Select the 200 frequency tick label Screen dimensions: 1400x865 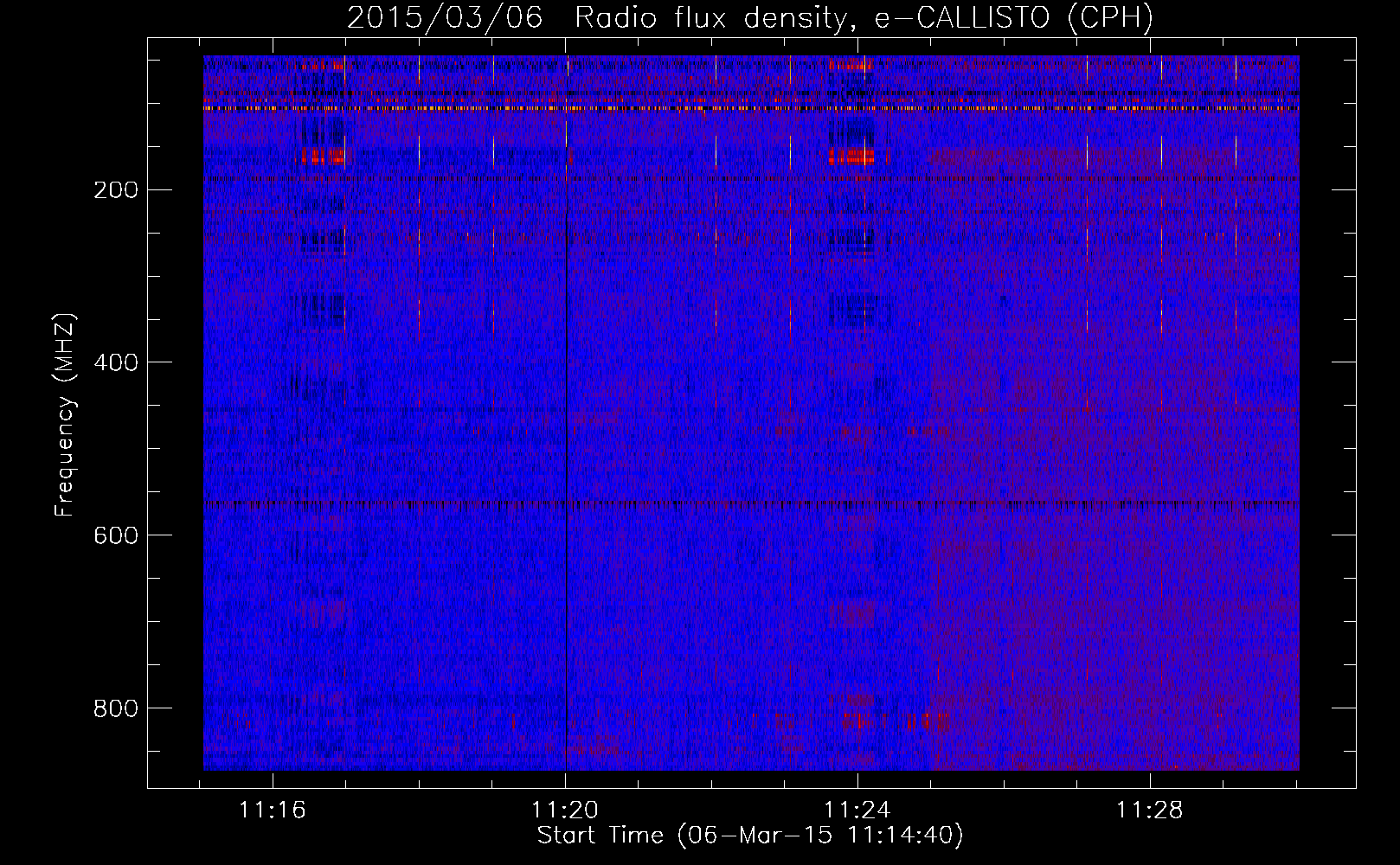pyautogui.click(x=116, y=189)
